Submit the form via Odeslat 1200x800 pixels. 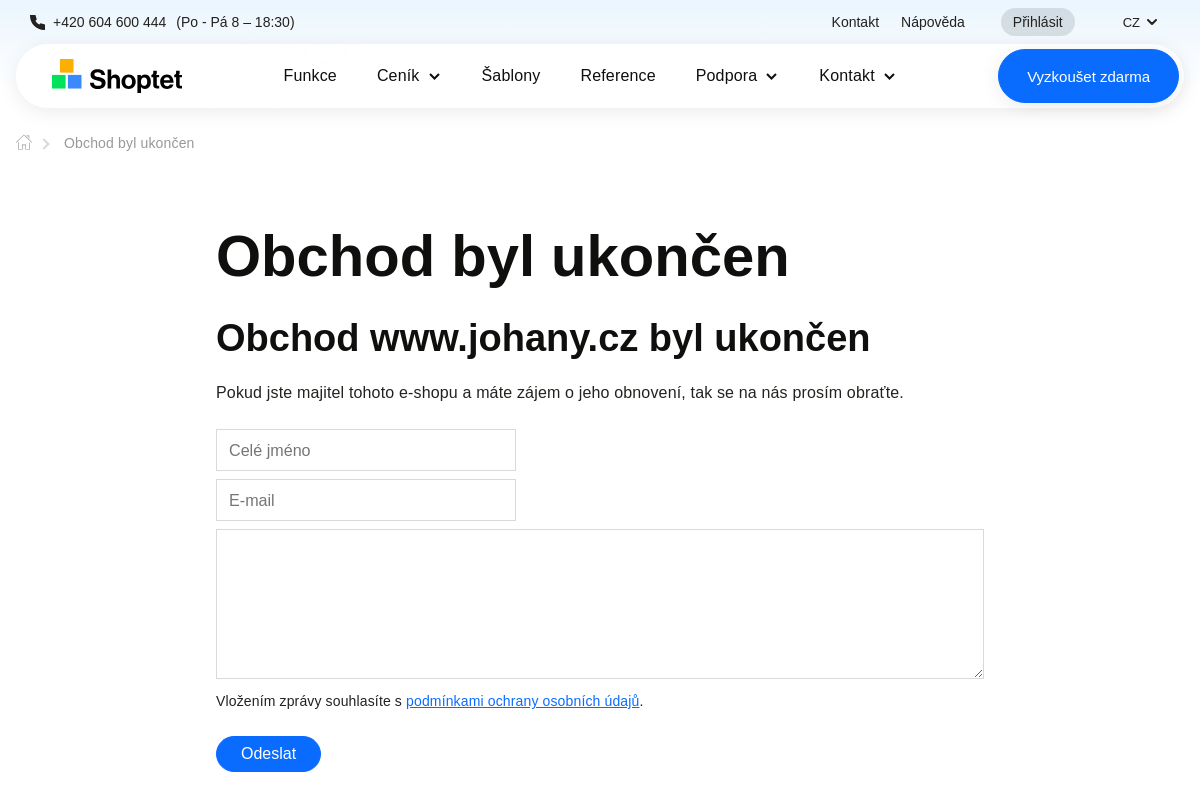[268, 753]
